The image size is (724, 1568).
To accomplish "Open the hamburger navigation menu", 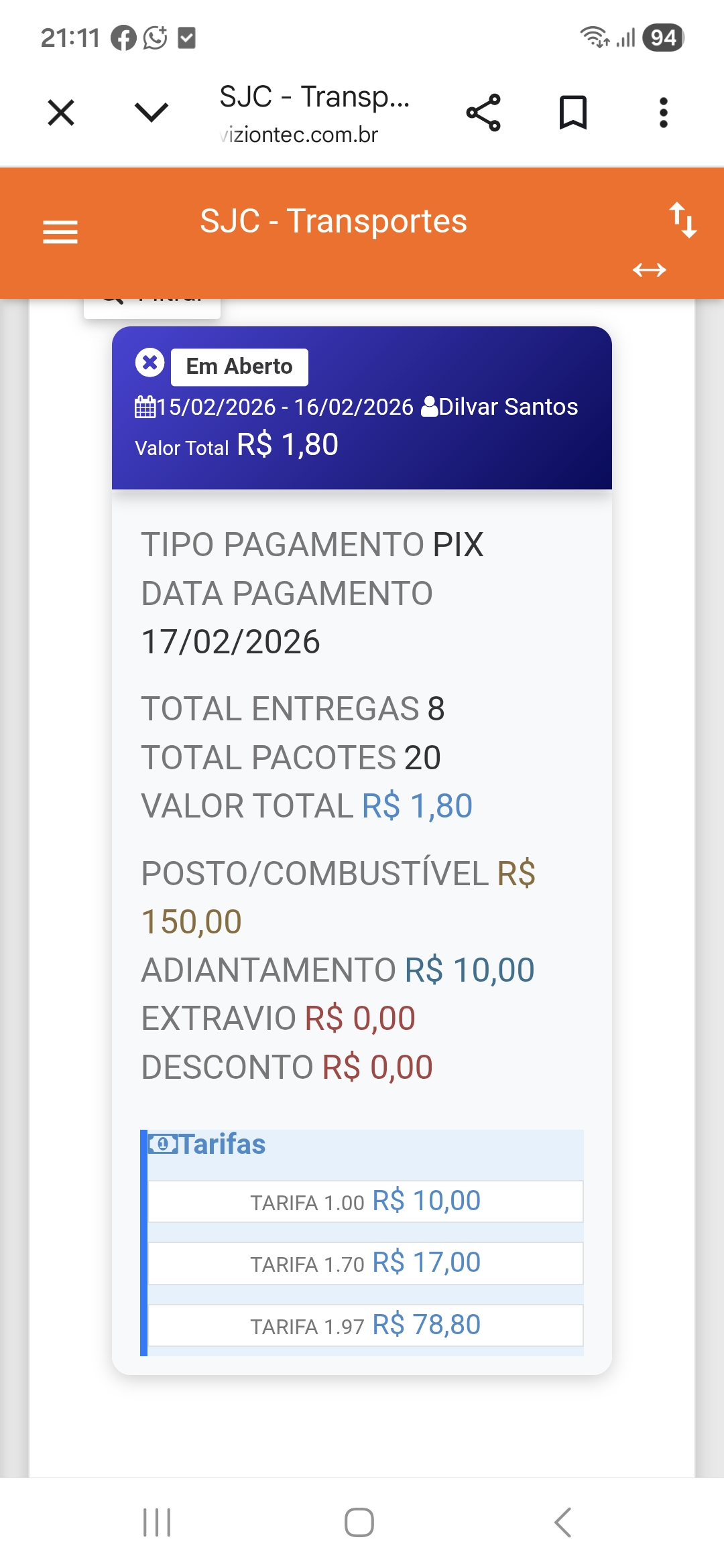I will (60, 233).
